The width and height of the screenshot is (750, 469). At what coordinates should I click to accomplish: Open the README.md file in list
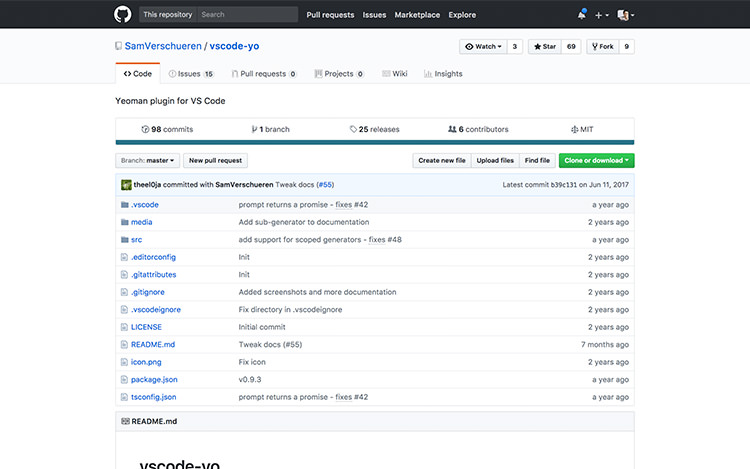pyautogui.click(x=153, y=344)
